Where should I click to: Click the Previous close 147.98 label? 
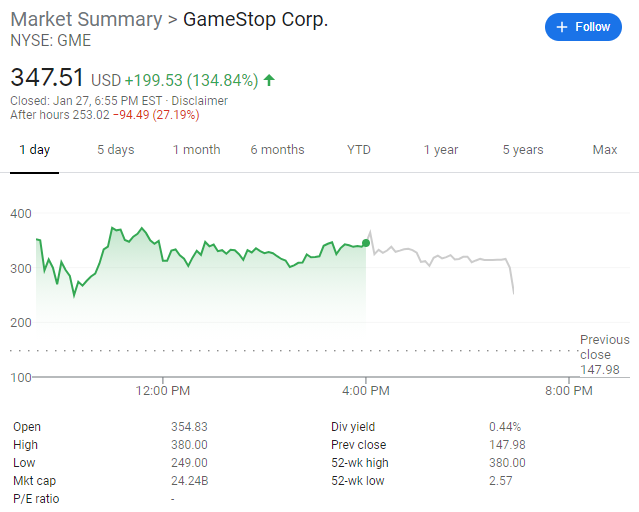tap(604, 355)
